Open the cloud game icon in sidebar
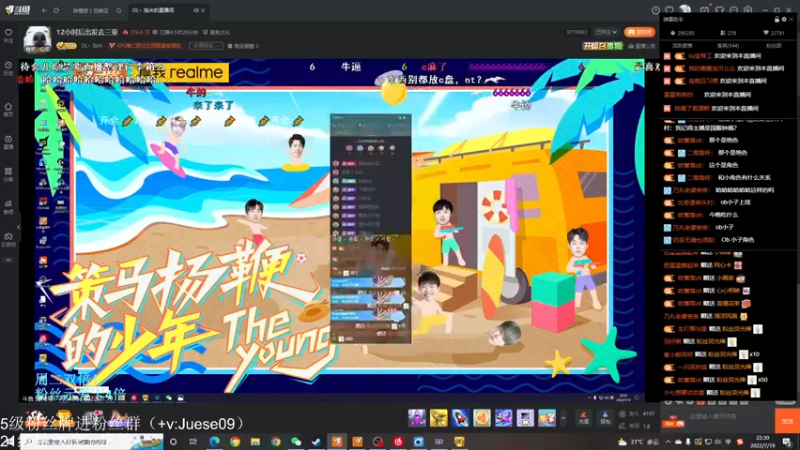Screen dimensions: 800x450 tap(8, 240)
